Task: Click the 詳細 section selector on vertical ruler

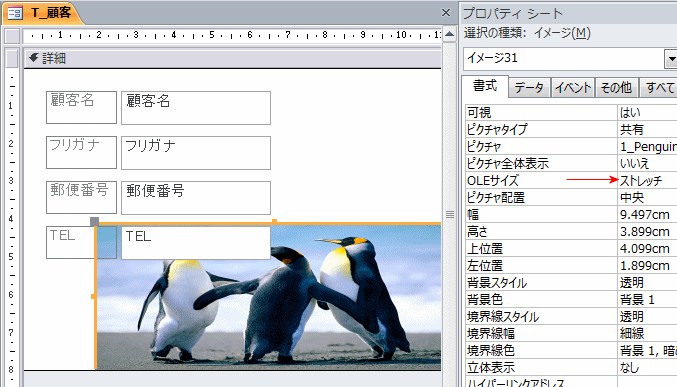Action: [12, 58]
